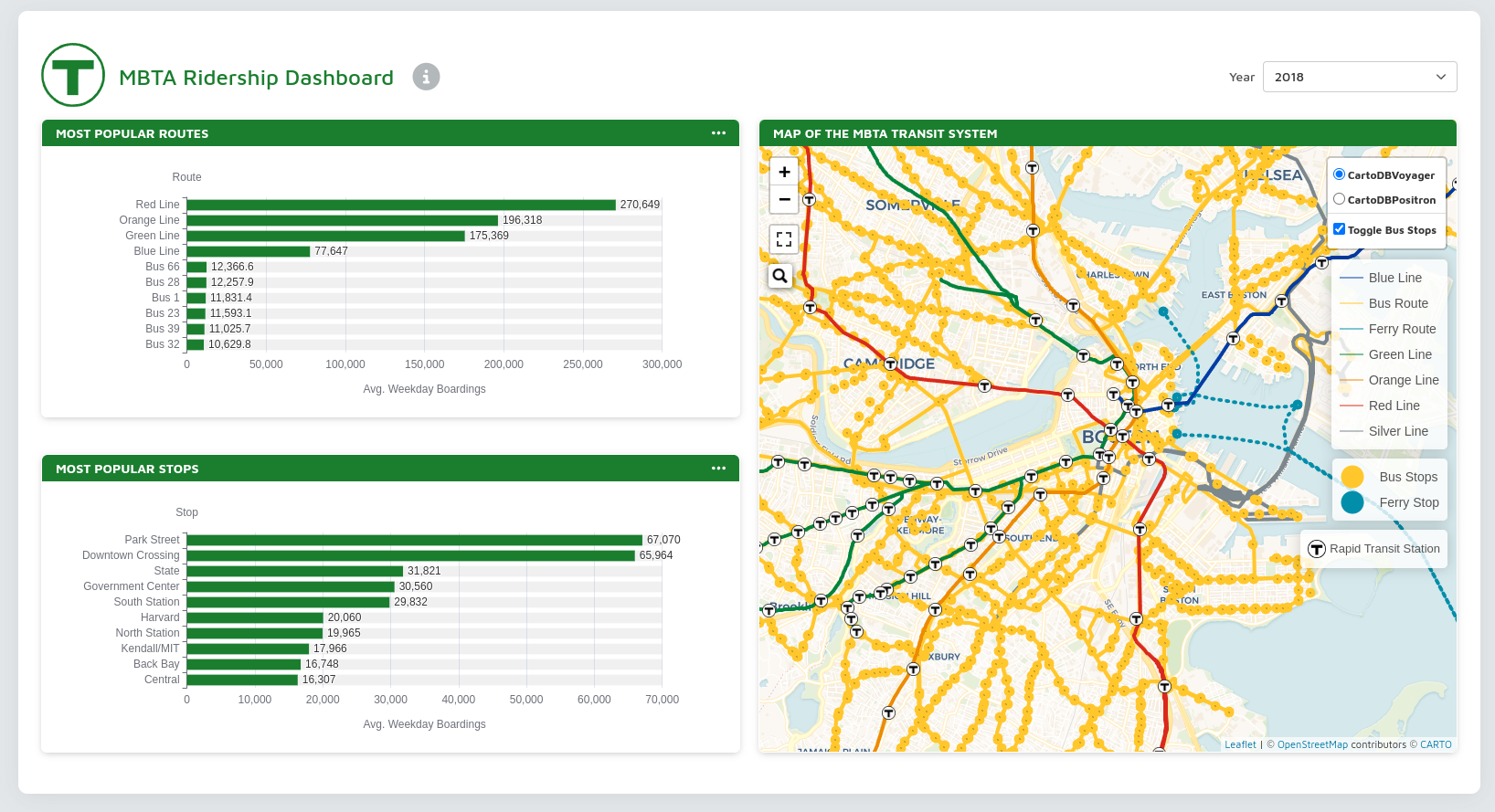Click the 270,649 value label
The image size is (1495, 812).
tap(640, 205)
